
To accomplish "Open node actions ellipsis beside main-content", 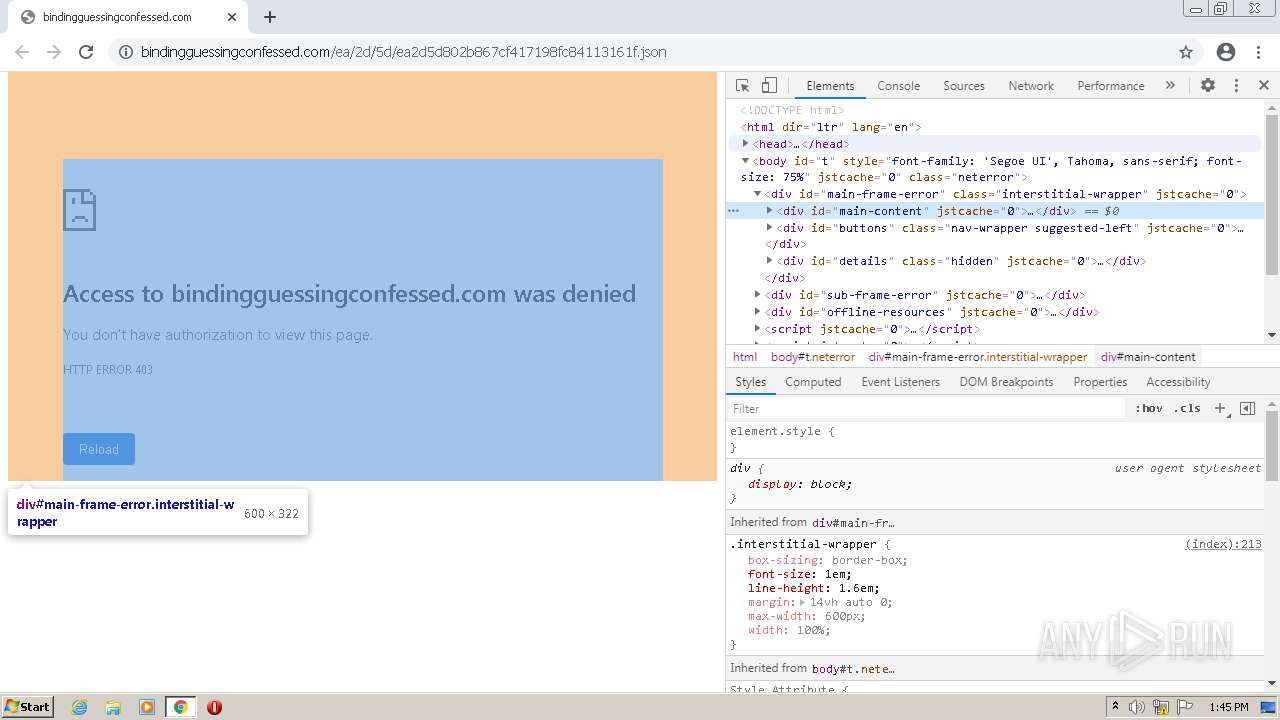I will (x=733, y=211).
